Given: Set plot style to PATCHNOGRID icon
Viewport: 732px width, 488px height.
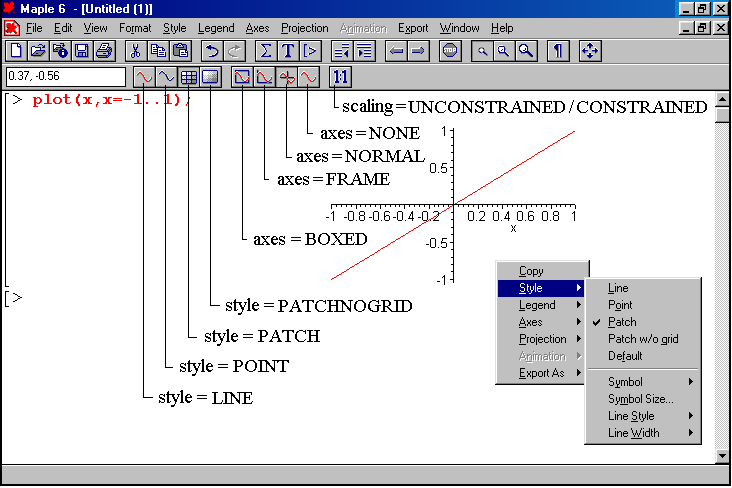Looking at the screenshot, I should pyautogui.click(x=210, y=77).
